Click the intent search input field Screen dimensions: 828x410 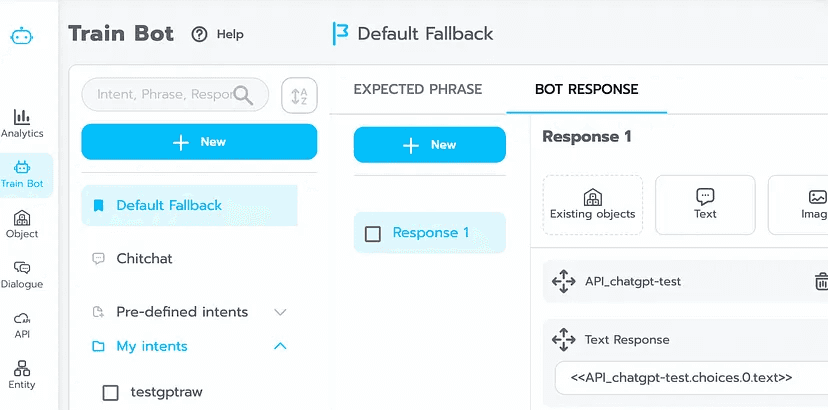(x=163, y=95)
